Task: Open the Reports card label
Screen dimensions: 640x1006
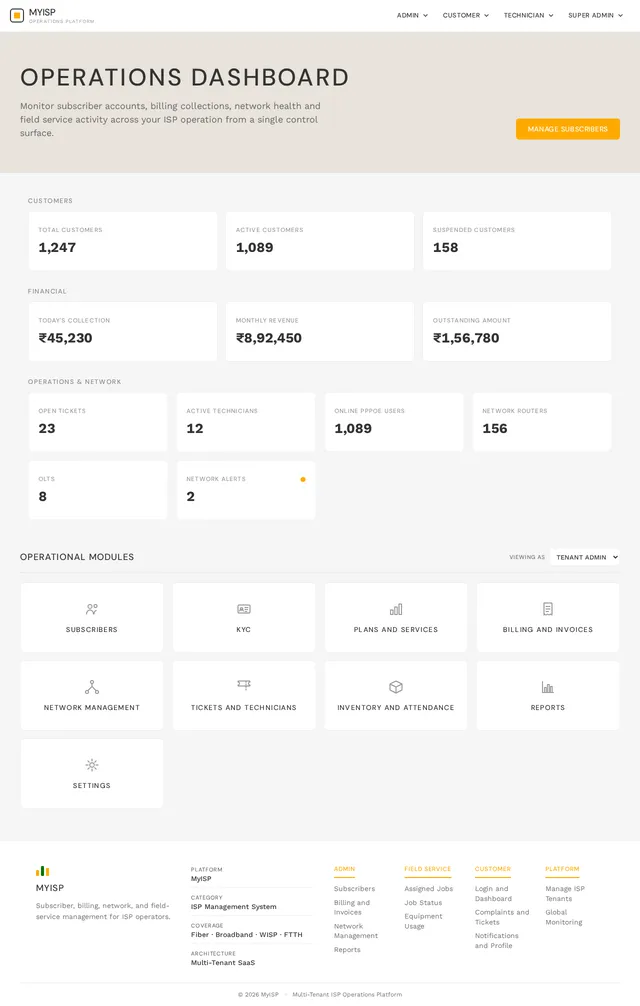Action: 548,708
